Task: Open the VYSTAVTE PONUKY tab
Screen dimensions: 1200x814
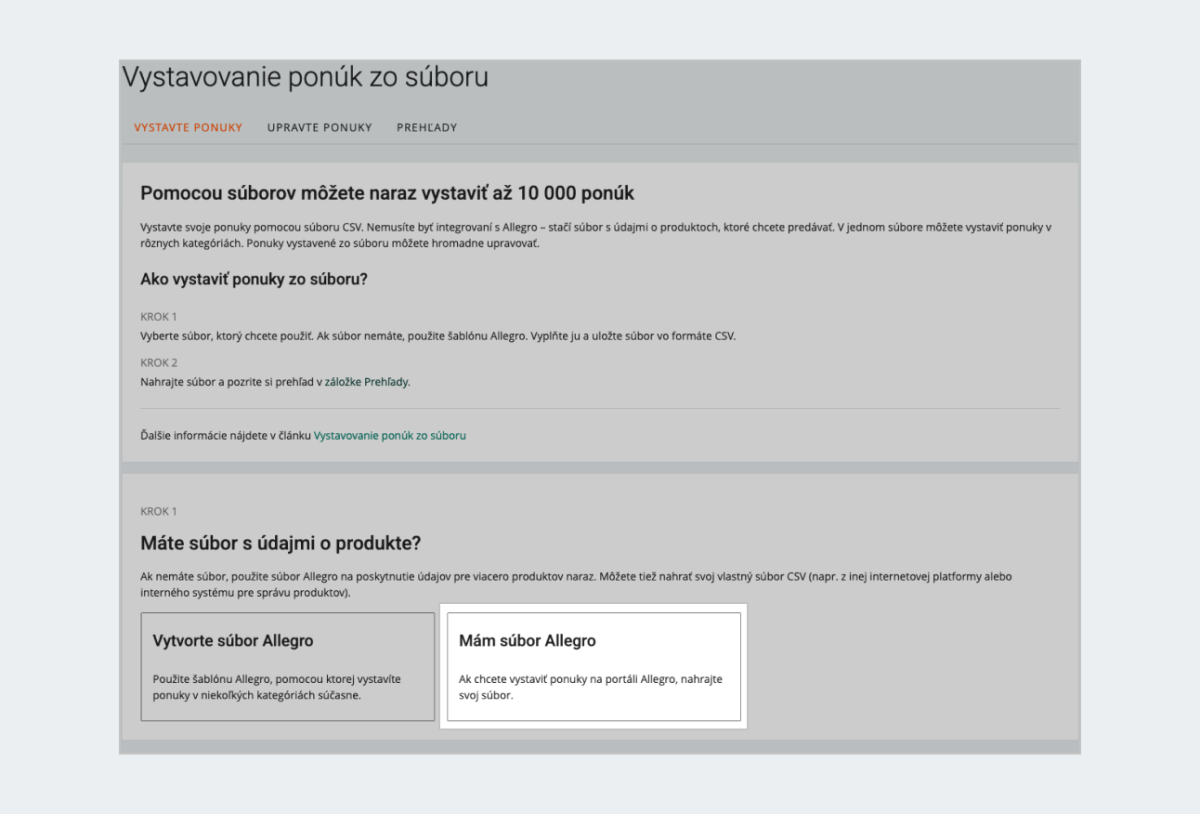Action: [188, 128]
